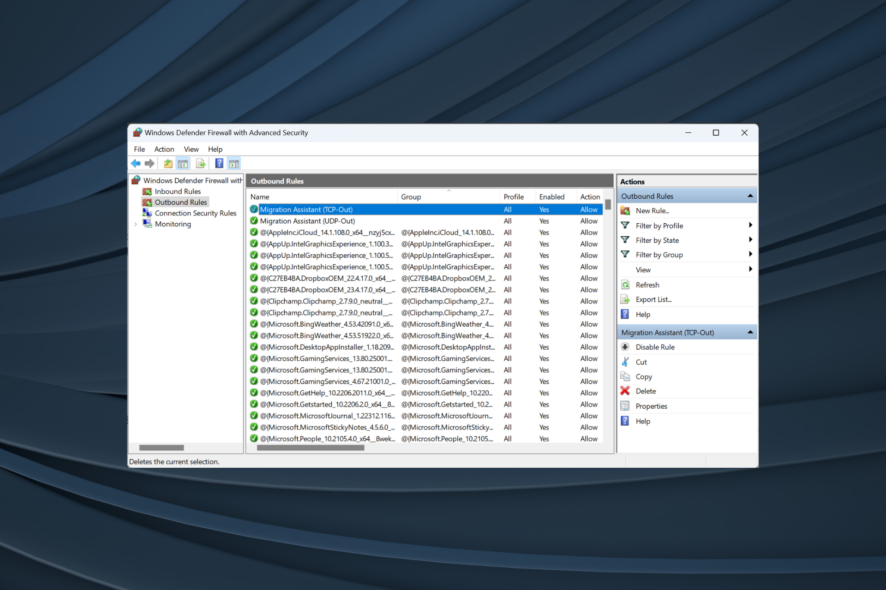
Task: Select the GamingServices_4.67.21001.0 rule
Action: 427,381
